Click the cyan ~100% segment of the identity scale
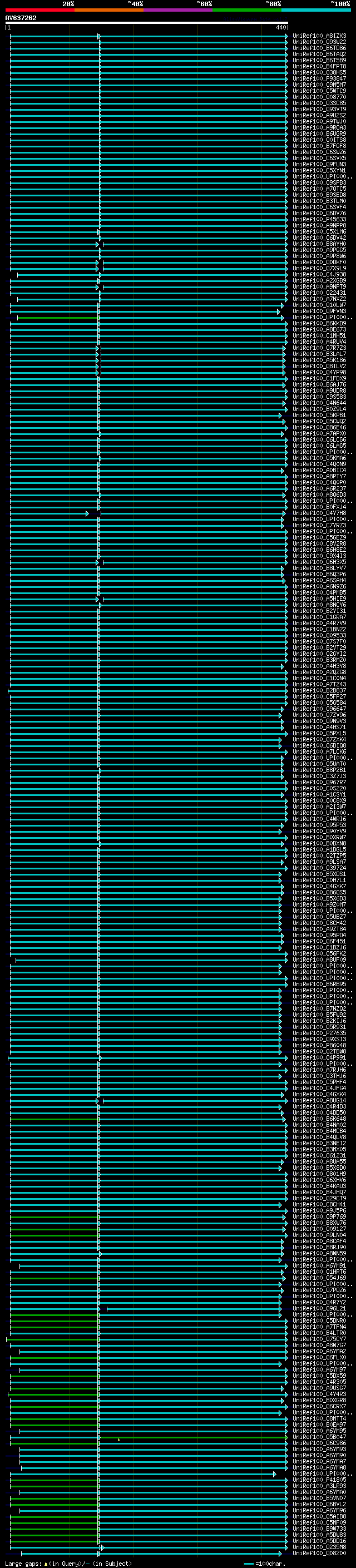 click(316, 10)
